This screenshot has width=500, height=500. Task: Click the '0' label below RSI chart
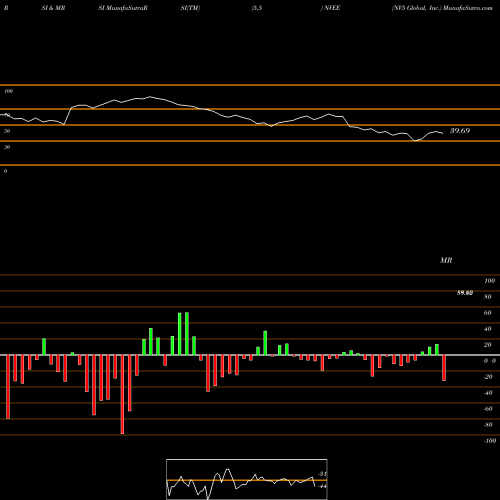click(x=5, y=171)
